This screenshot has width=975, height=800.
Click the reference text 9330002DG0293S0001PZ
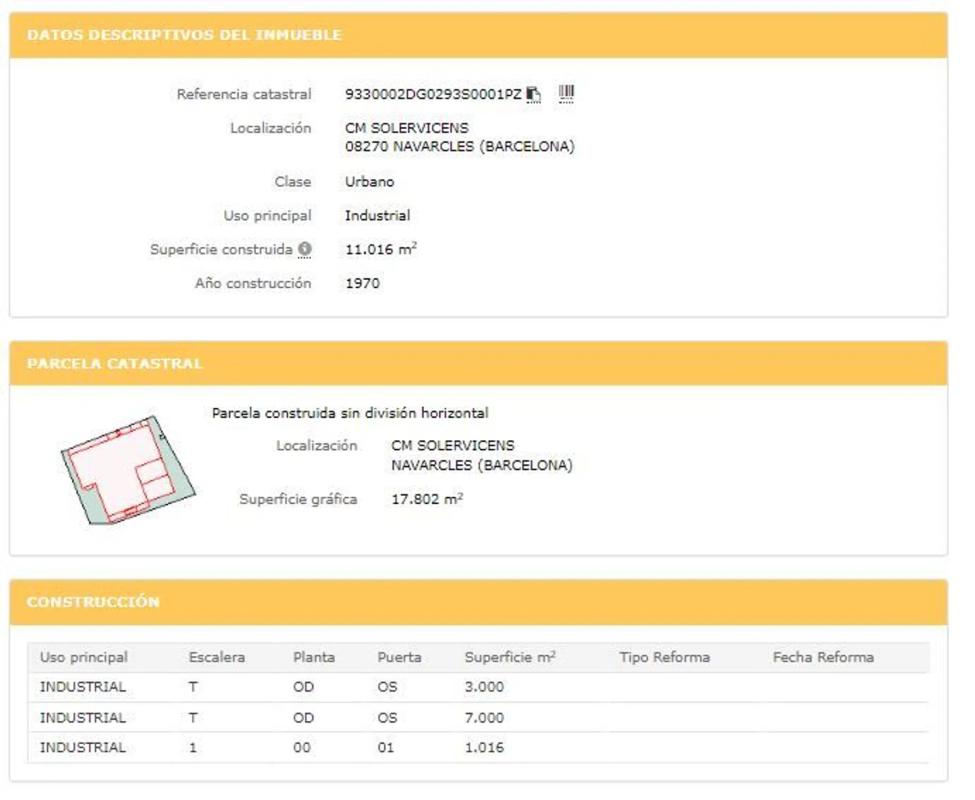433,95
